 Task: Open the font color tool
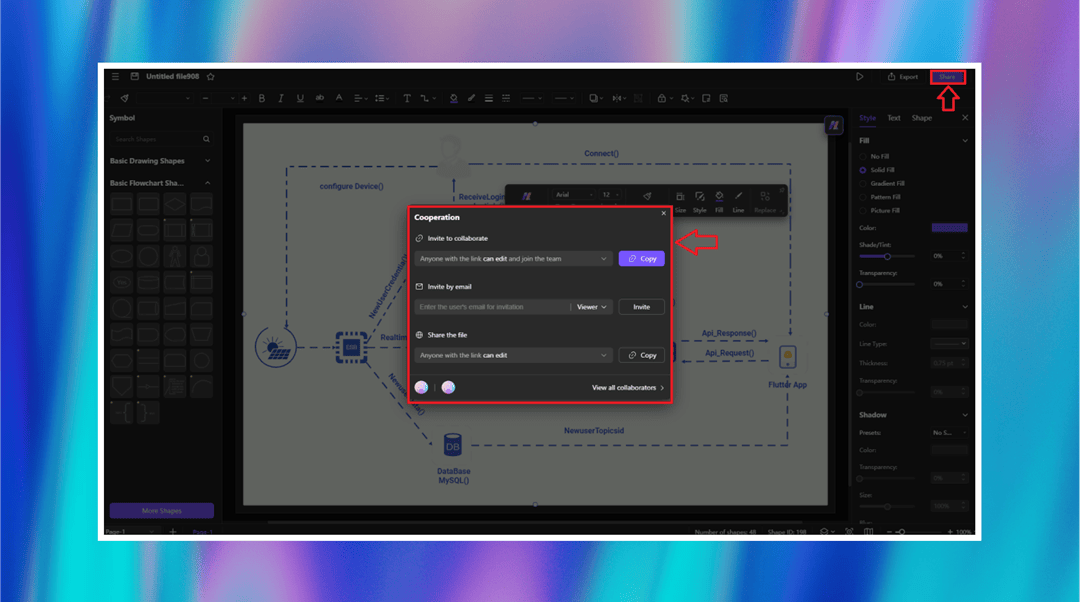[339, 98]
